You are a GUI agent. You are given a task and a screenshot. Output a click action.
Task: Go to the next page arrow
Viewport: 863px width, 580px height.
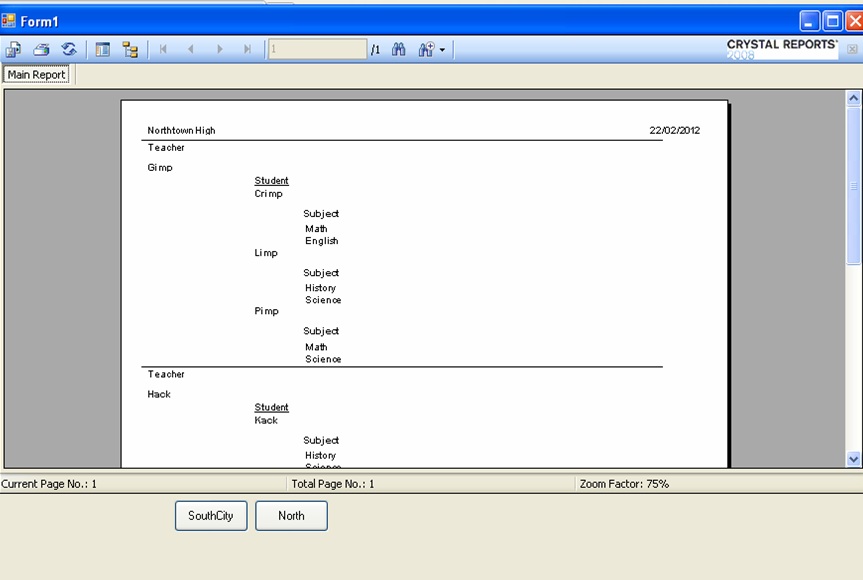pyautogui.click(x=219, y=48)
